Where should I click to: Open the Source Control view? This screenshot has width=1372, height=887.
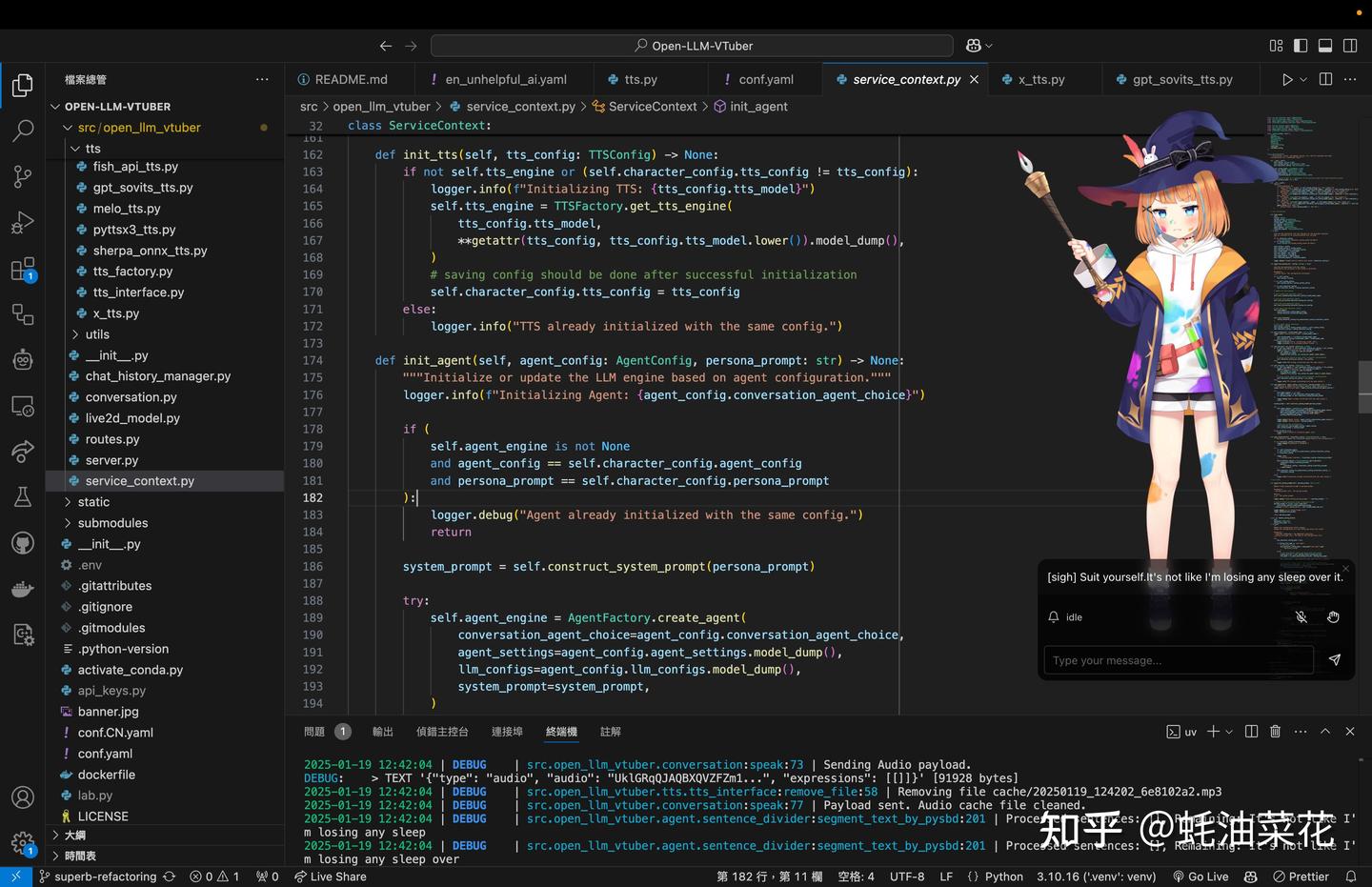pyautogui.click(x=23, y=176)
